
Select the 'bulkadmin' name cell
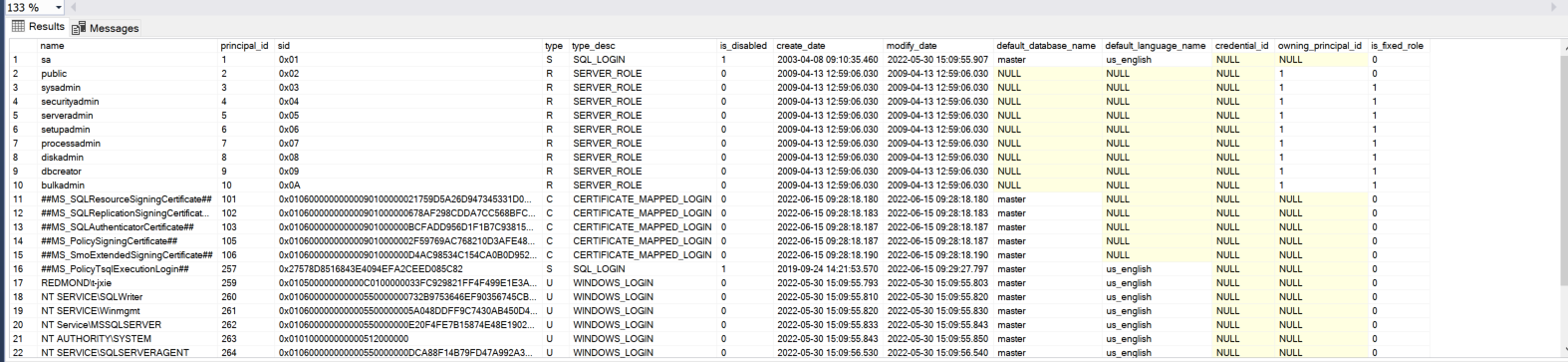(128, 185)
